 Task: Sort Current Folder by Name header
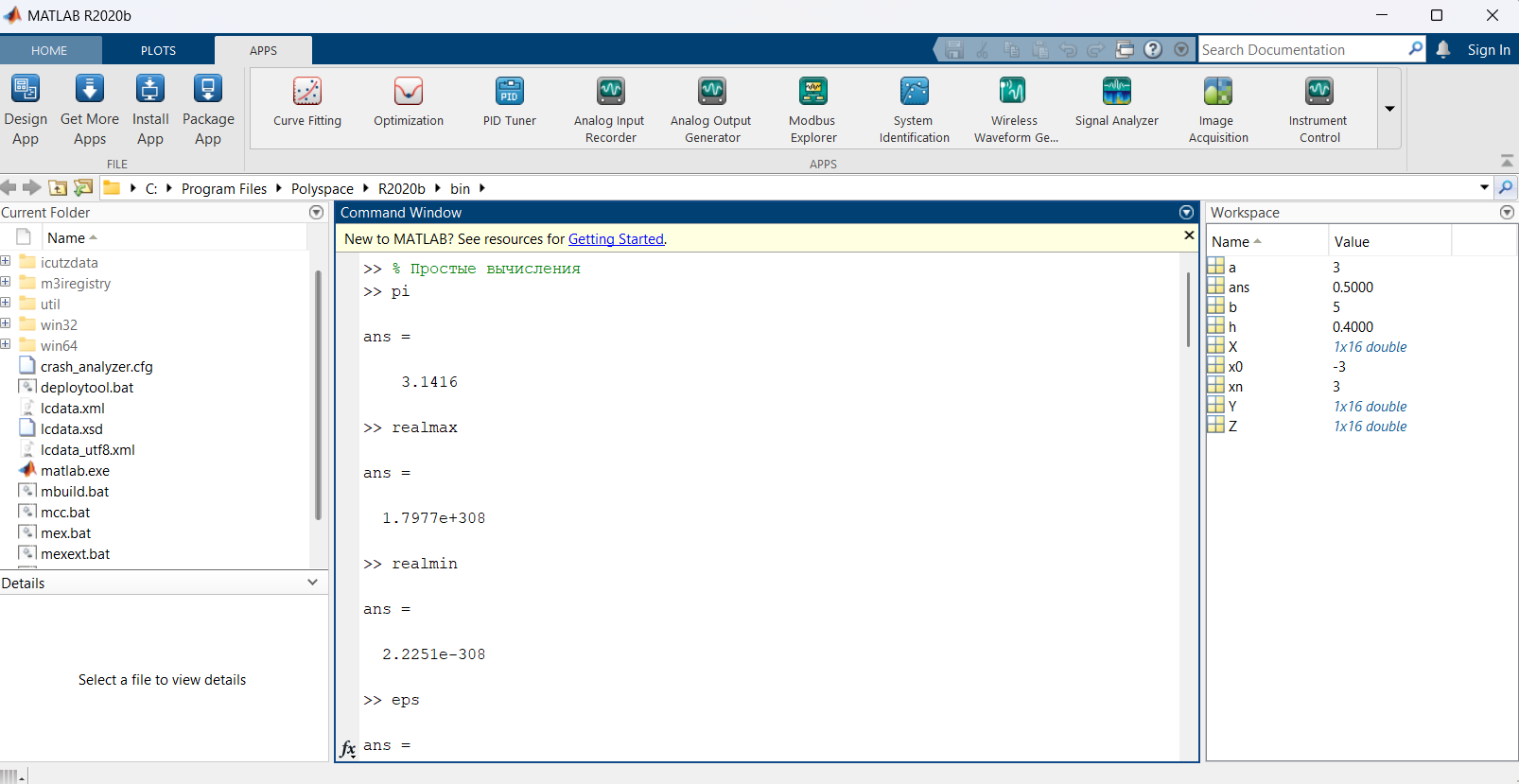[175, 237]
